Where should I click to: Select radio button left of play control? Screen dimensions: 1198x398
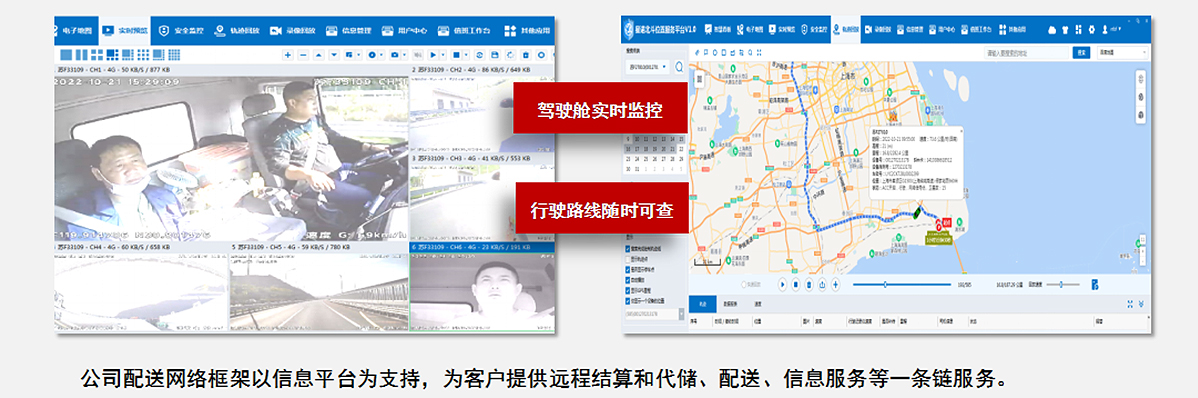(x=743, y=284)
